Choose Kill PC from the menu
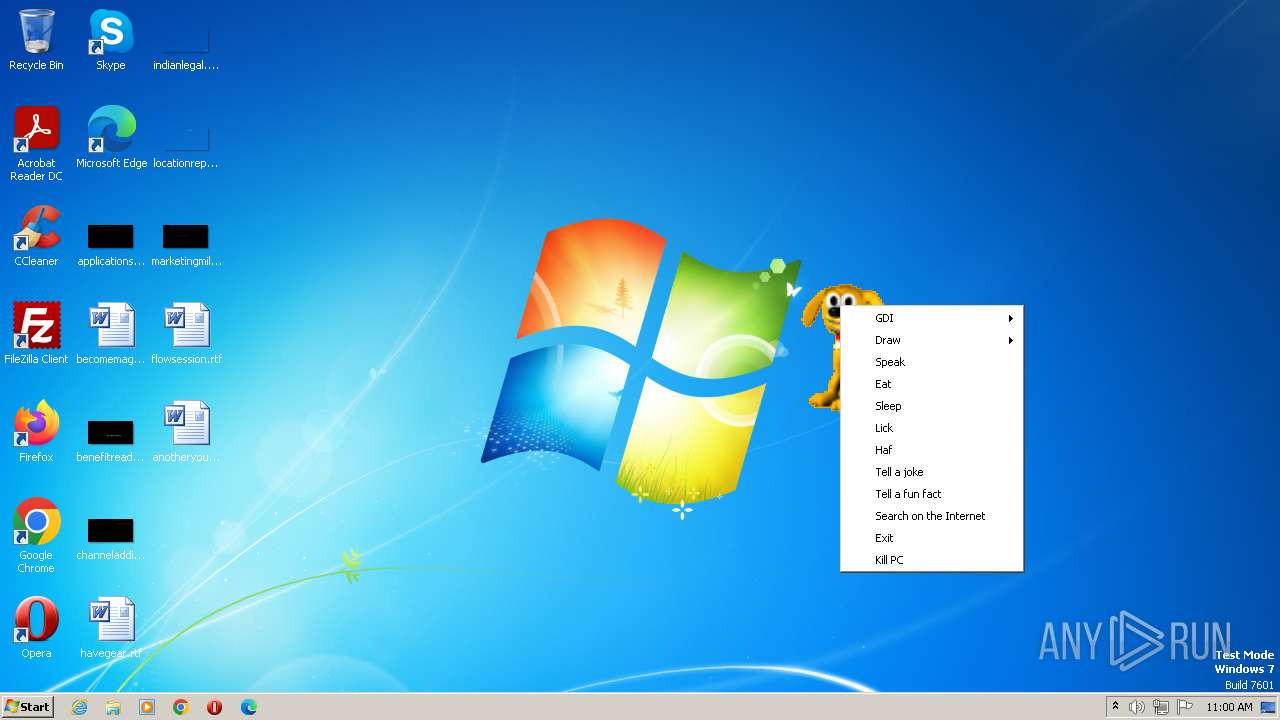The image size is (1280, 720). point(932,560)
